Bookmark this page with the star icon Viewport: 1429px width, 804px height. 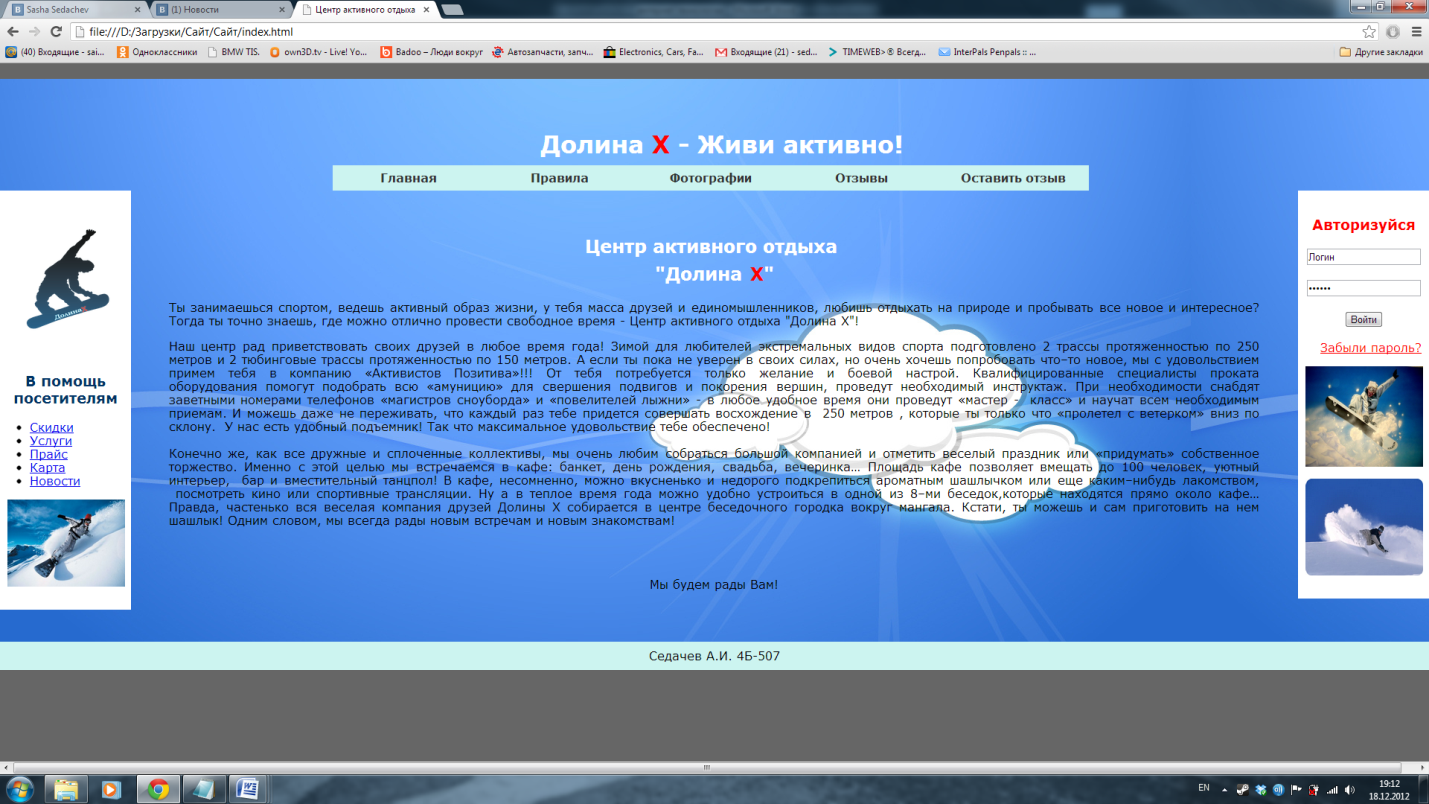(1369, 32)
